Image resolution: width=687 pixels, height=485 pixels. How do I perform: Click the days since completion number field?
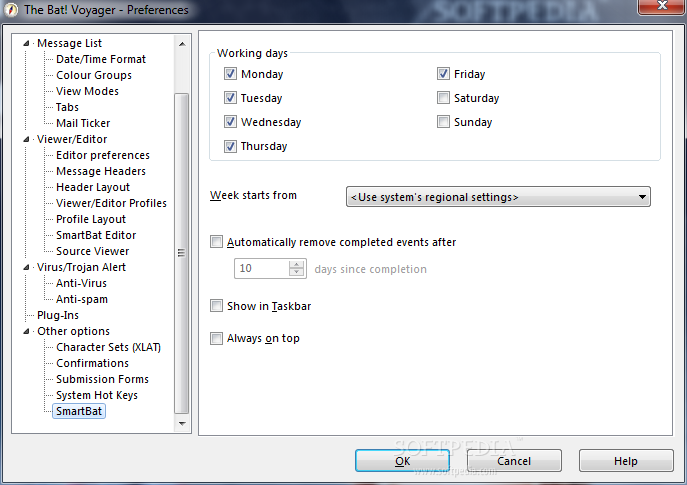(x=262, y=268)
